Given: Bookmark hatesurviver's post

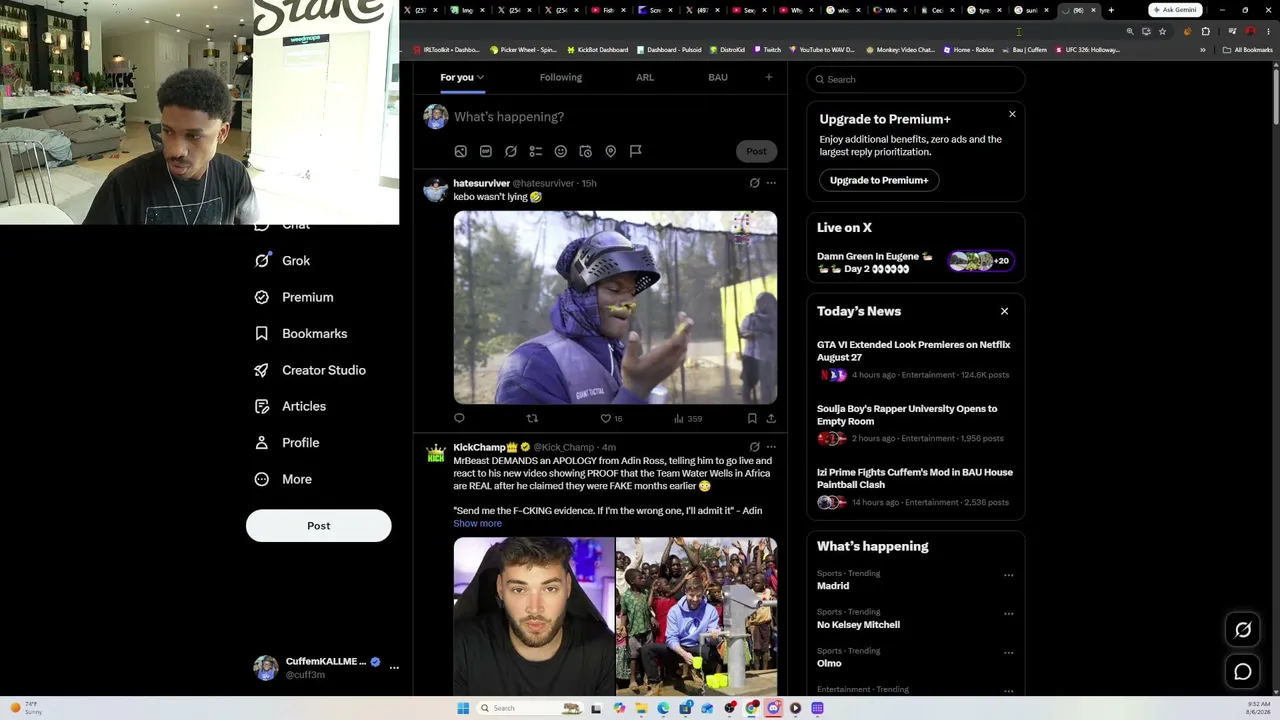Looking at the screenshot, I should coord(752,418).
